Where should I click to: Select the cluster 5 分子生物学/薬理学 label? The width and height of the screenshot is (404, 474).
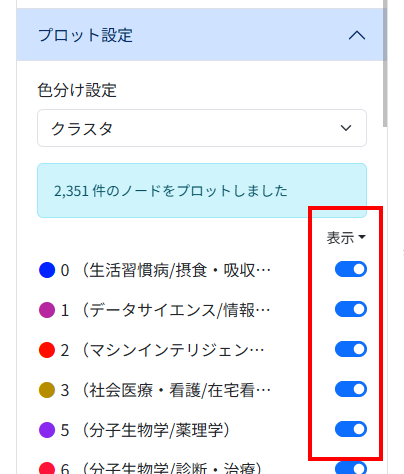click(x=145, y=430)
